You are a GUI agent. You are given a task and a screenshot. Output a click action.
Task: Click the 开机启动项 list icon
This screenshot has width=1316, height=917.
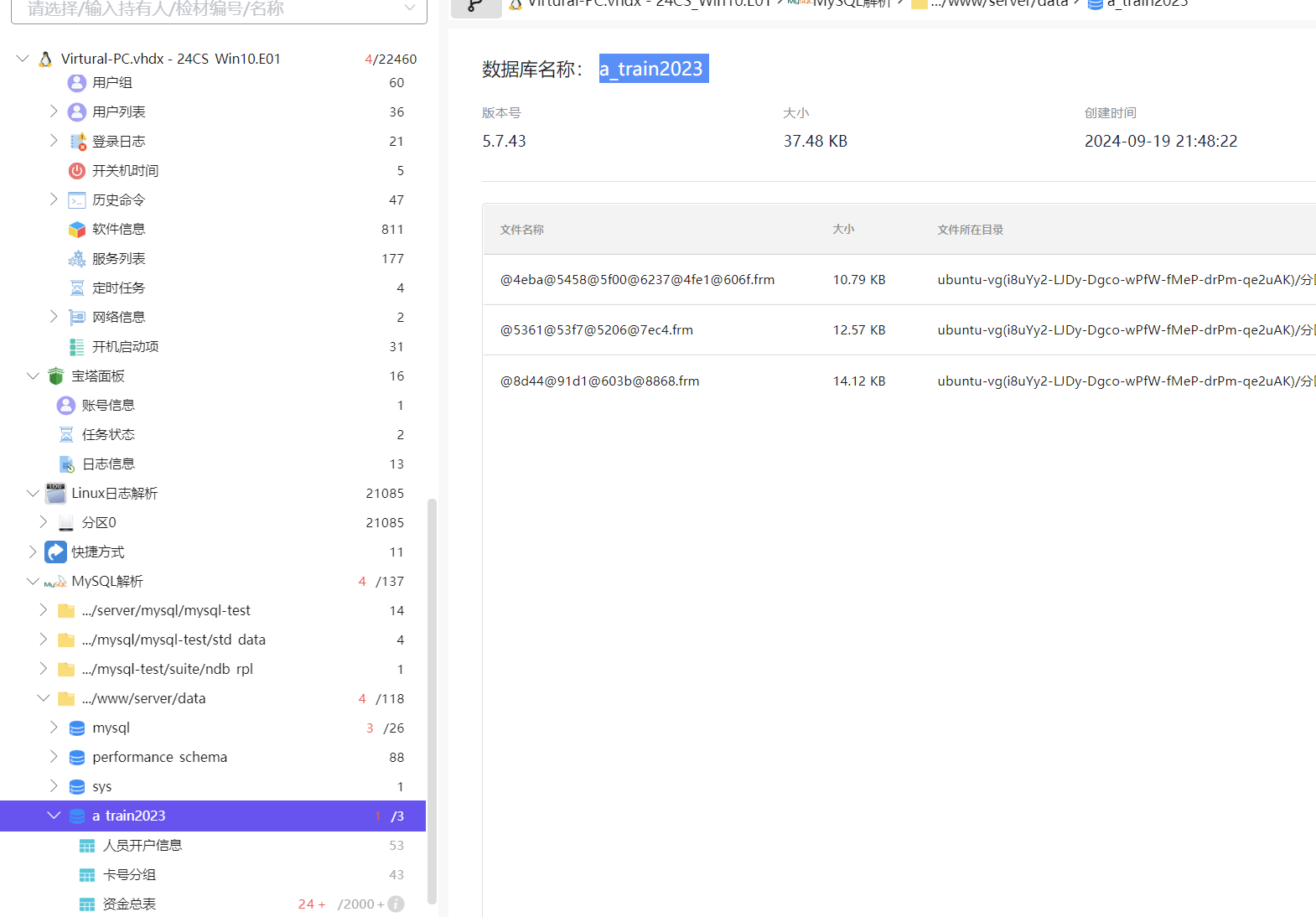(77, 347)
